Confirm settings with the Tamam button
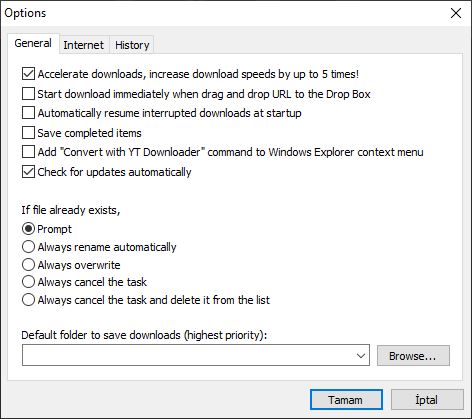 coord(346,399)
